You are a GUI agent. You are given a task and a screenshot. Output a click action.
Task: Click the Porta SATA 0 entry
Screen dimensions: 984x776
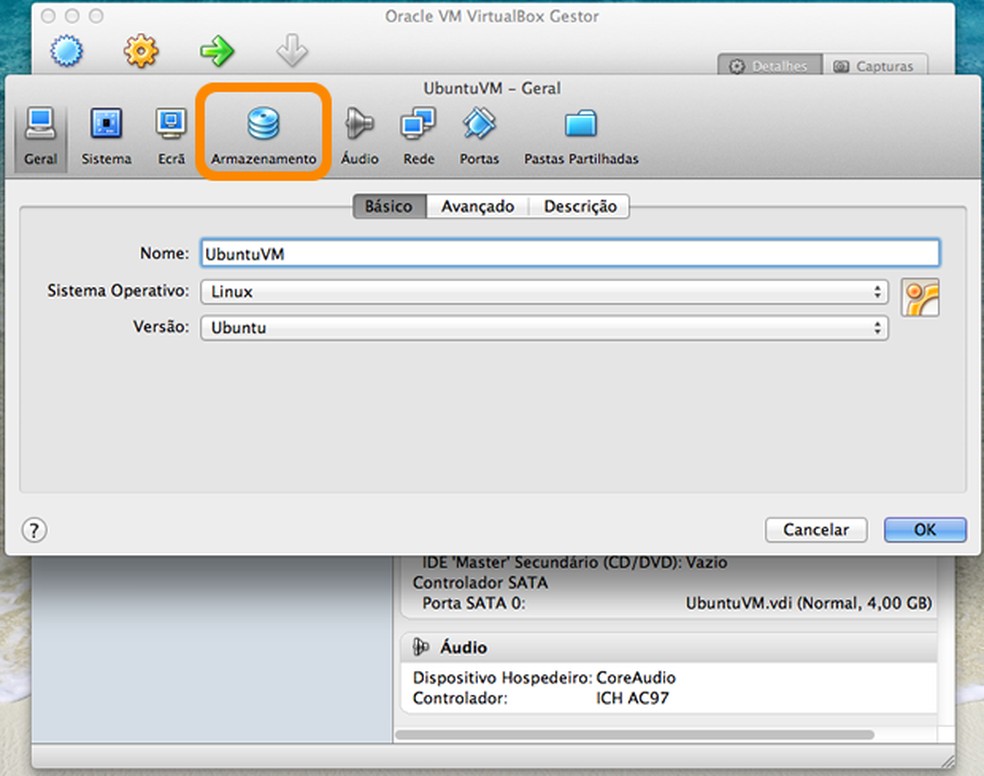pyautogui.click(x=474, y=603)
